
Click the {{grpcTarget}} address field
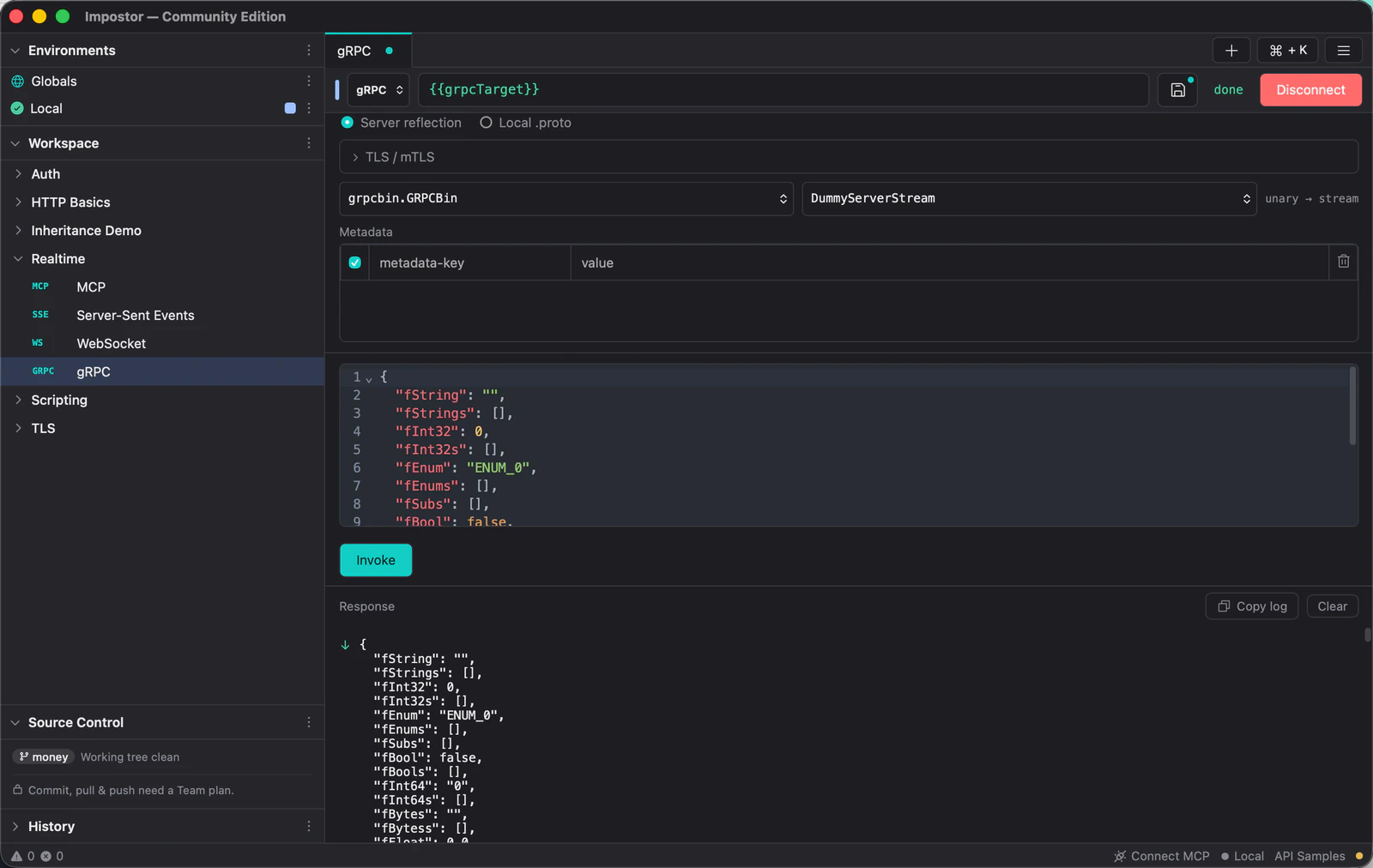coord(783,90)
